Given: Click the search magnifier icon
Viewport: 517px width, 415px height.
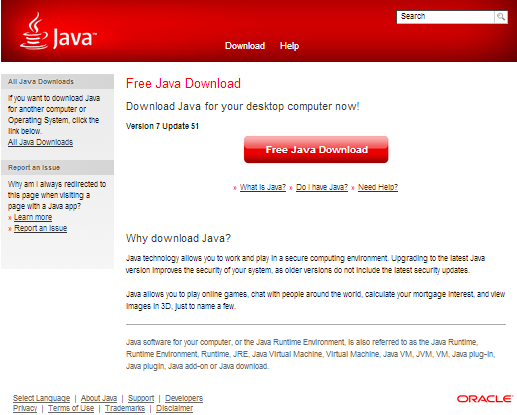Looking at the screenshot, I should point(501,17).
